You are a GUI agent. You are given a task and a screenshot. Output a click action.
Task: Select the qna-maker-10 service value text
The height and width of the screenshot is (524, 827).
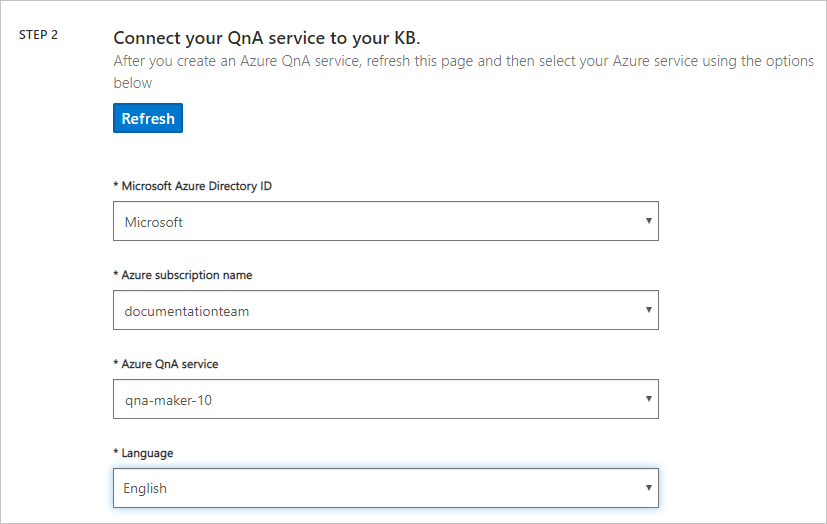(x=168, y=400)
